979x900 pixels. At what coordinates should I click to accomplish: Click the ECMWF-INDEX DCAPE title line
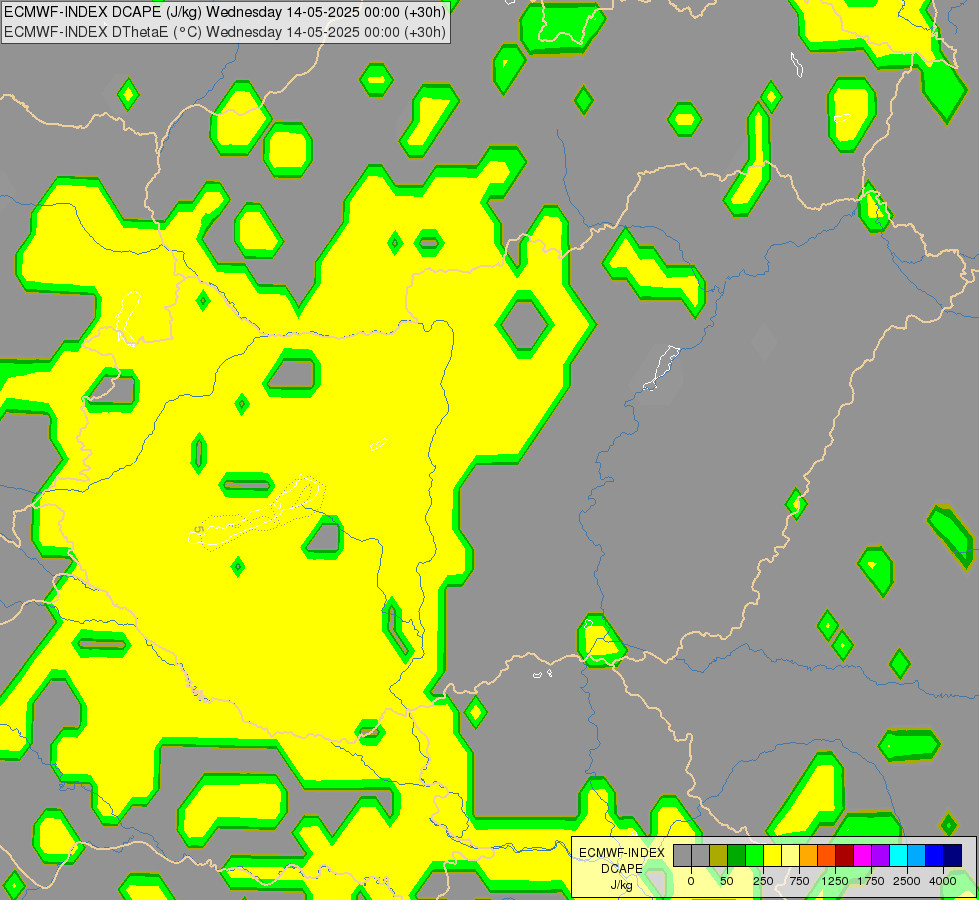click(x=225, y=12)
